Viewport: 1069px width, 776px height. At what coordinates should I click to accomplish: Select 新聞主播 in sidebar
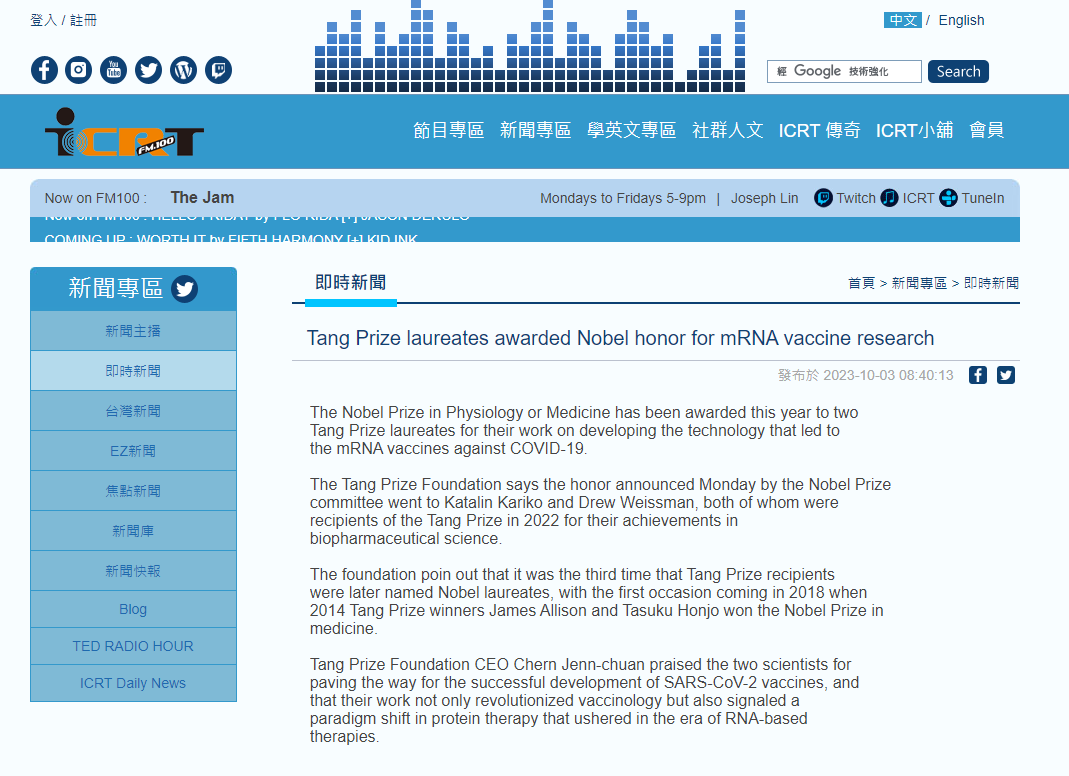coord(134,331)
